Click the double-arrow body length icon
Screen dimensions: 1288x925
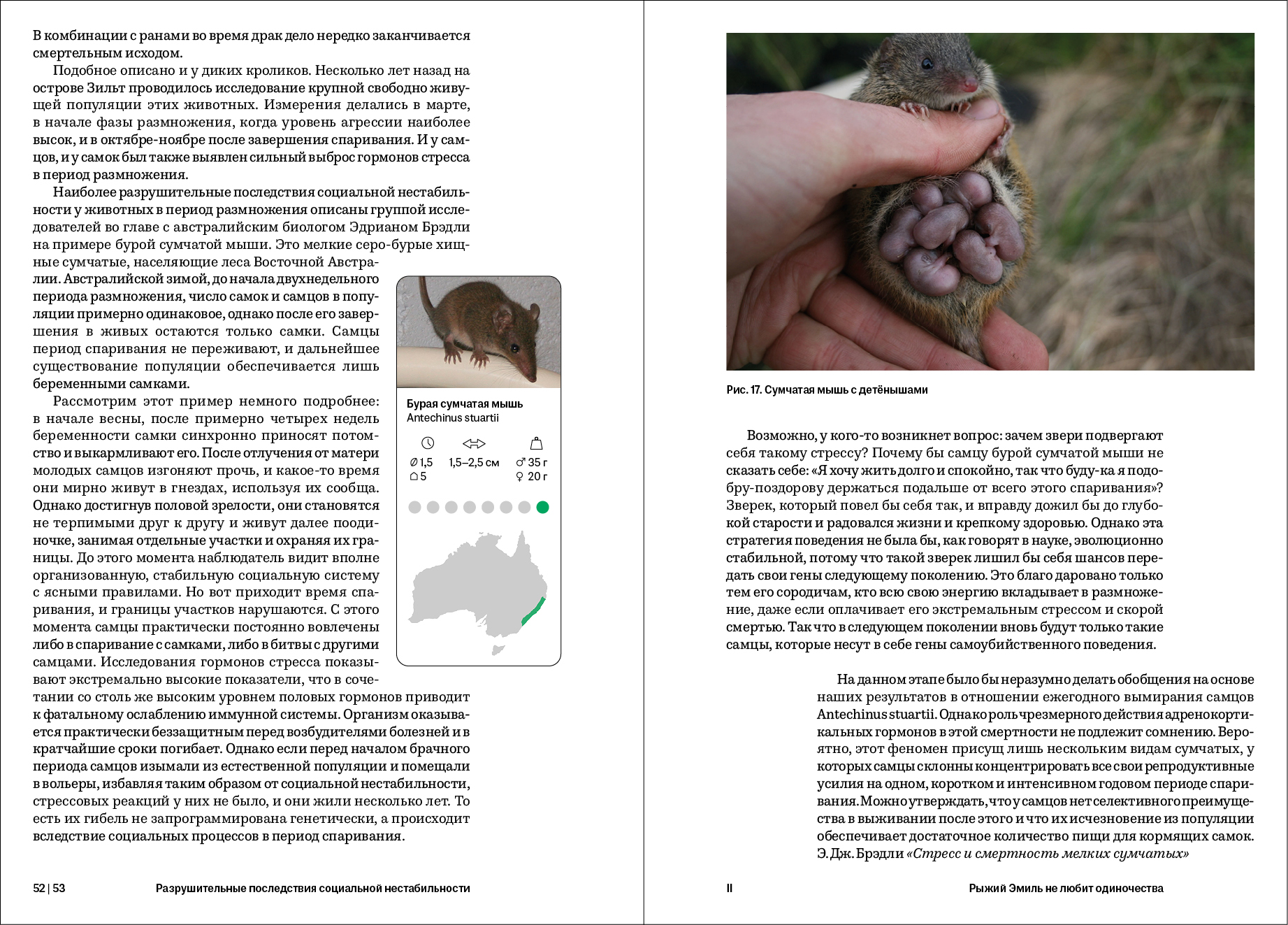click(474, 443)
